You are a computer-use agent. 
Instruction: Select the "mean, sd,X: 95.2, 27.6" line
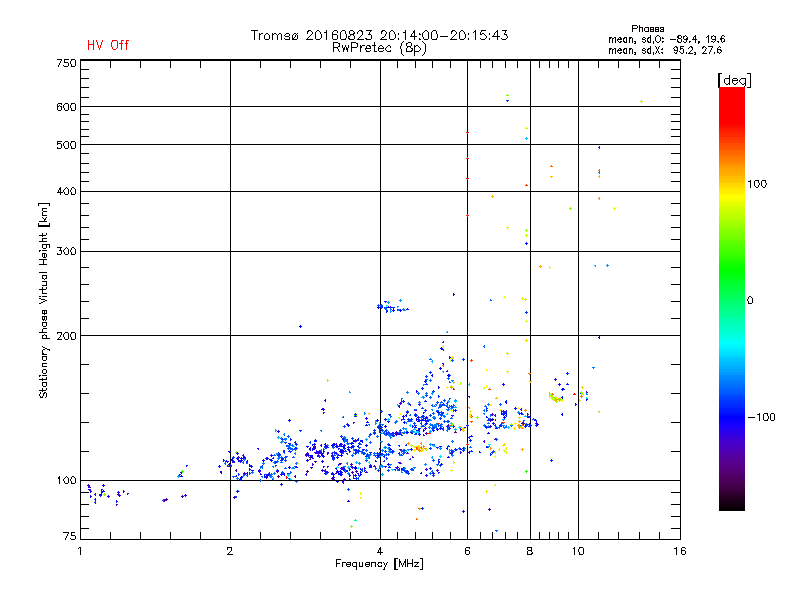click(665, 50)
